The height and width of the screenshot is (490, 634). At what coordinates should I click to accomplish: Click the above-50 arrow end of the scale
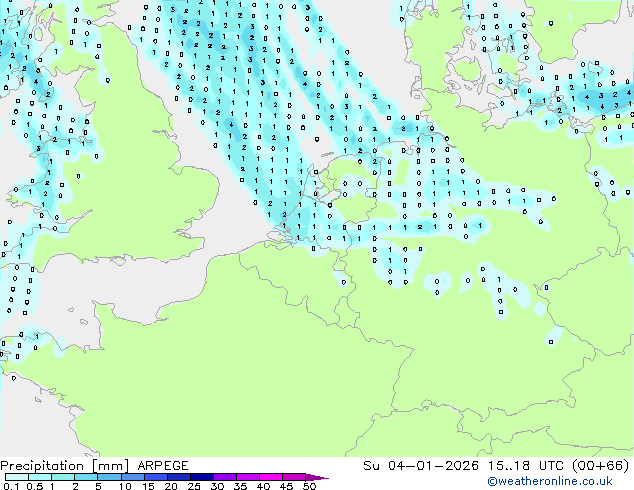[x=317, y=477]
